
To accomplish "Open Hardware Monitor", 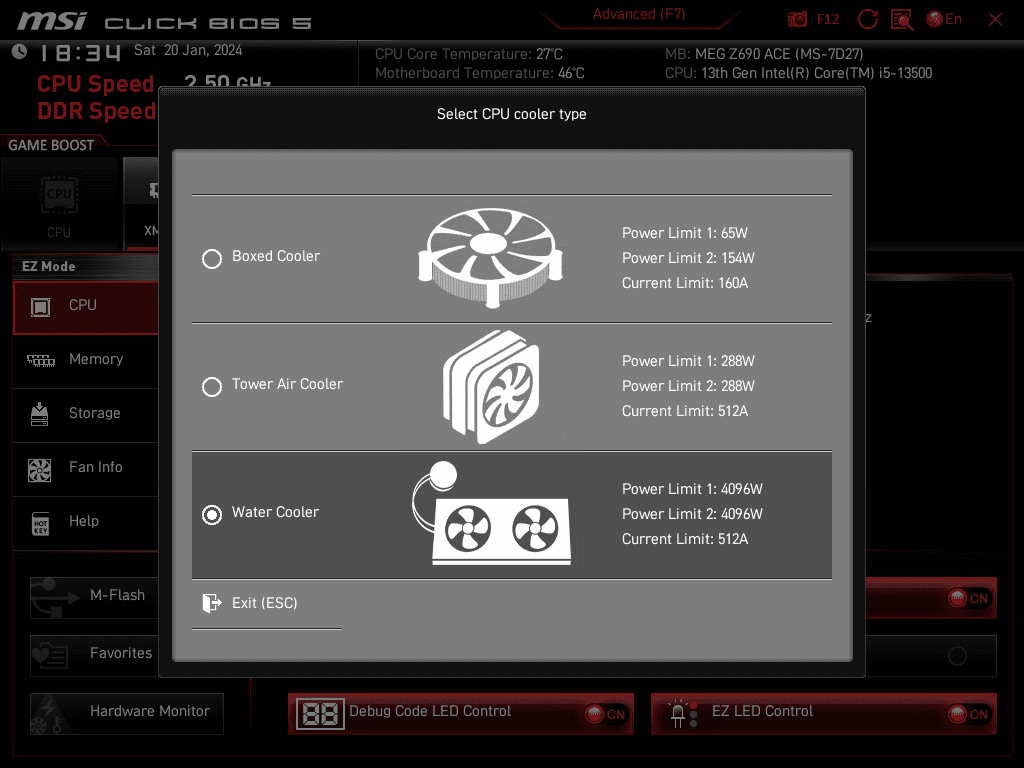I will click(127, 714).
